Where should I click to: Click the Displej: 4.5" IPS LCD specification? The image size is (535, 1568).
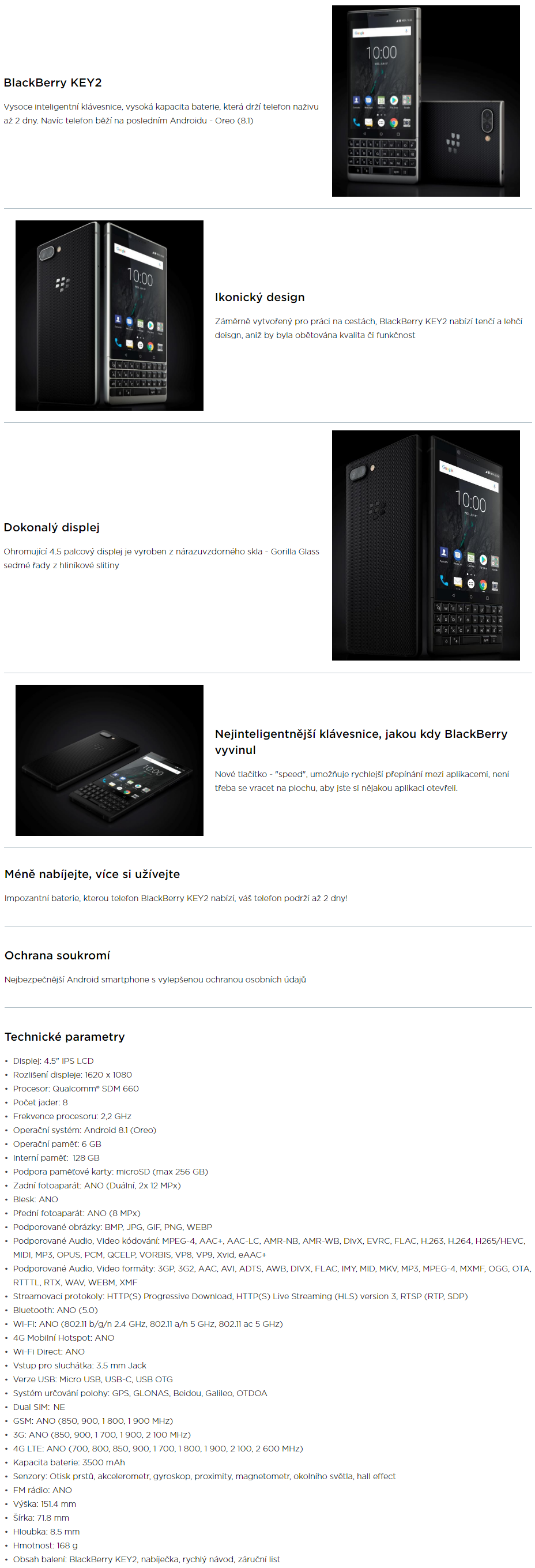tap(54, 1061)
